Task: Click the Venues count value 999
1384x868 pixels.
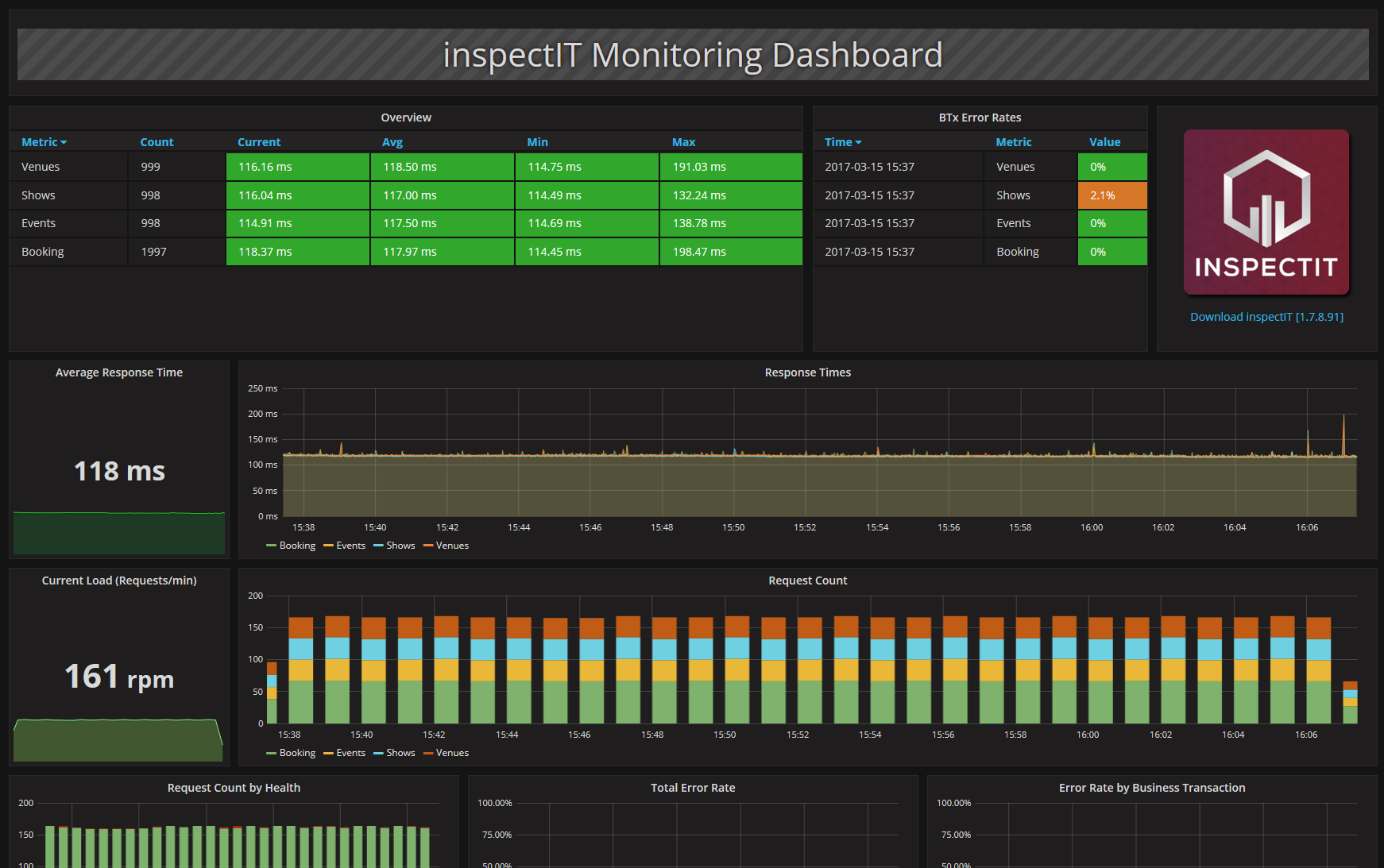Action: [150, 167]
